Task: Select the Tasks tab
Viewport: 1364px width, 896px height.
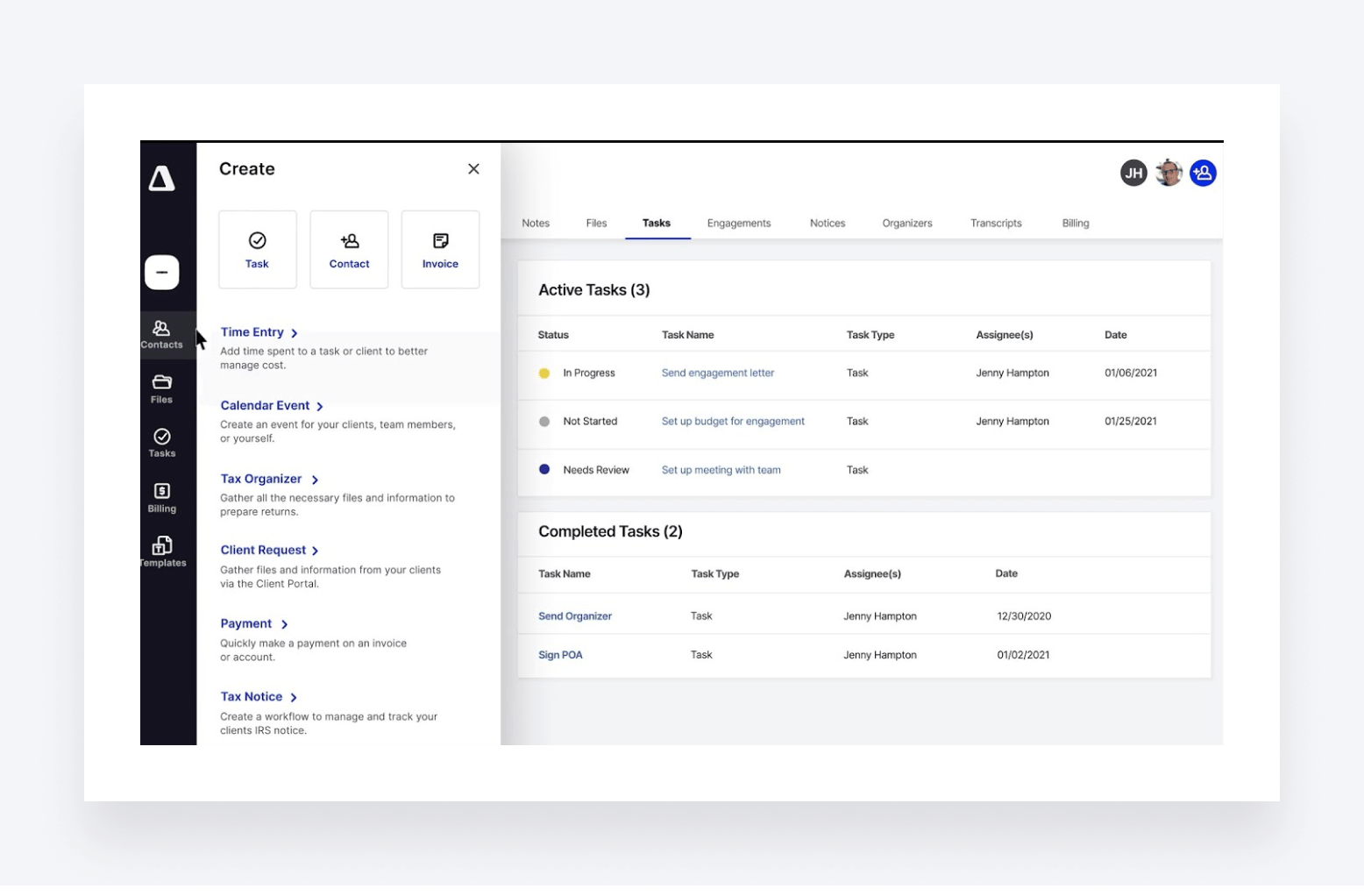Action: pyautogui.click(x=657, y=224)
